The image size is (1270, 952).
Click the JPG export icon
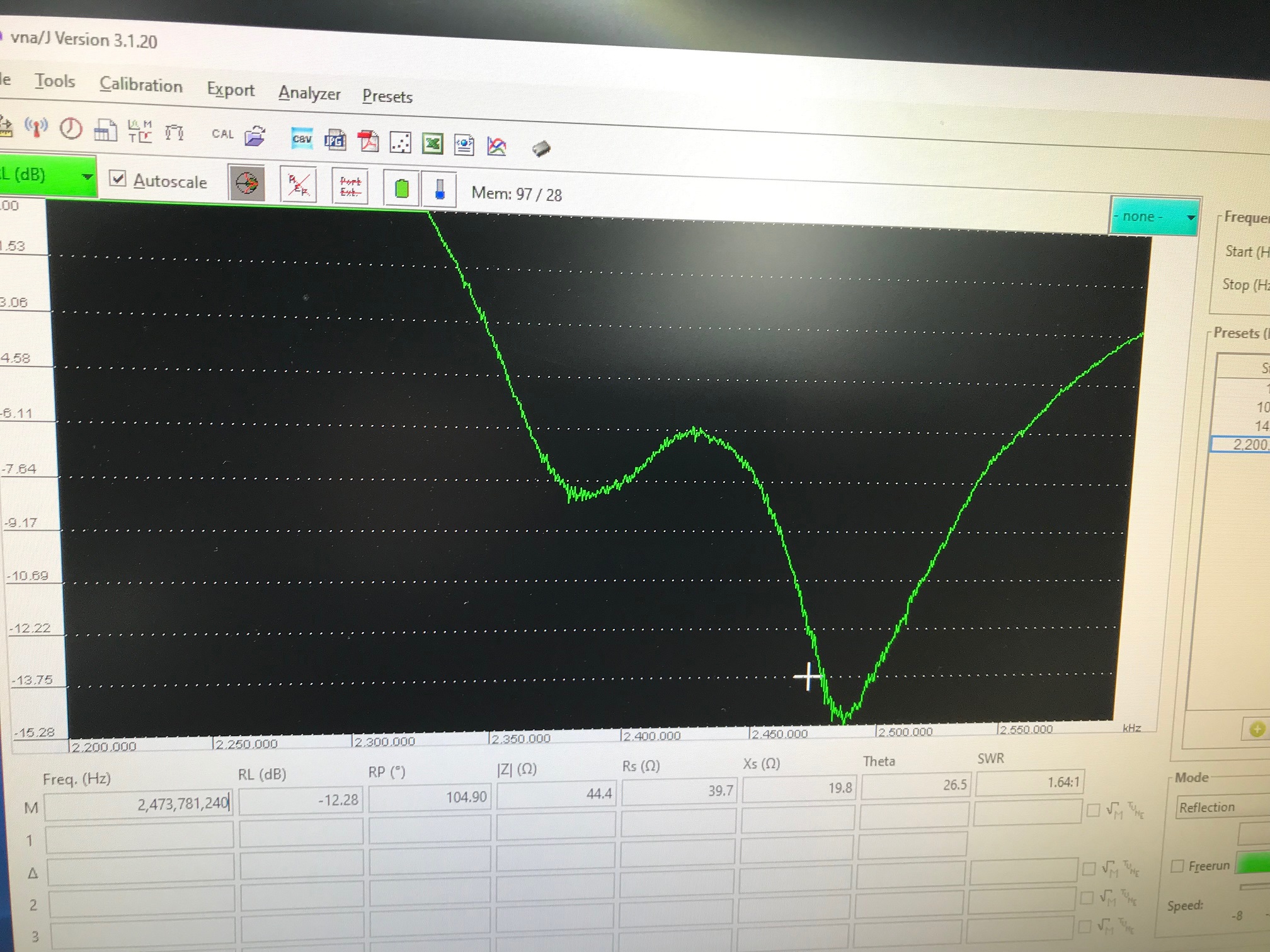click(x=335, y=140)
